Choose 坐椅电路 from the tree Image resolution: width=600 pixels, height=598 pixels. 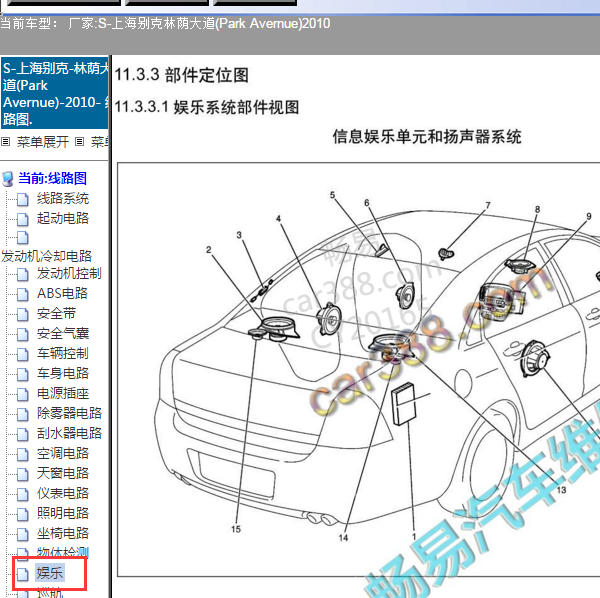pyautogui.click(x=63, y=533)
